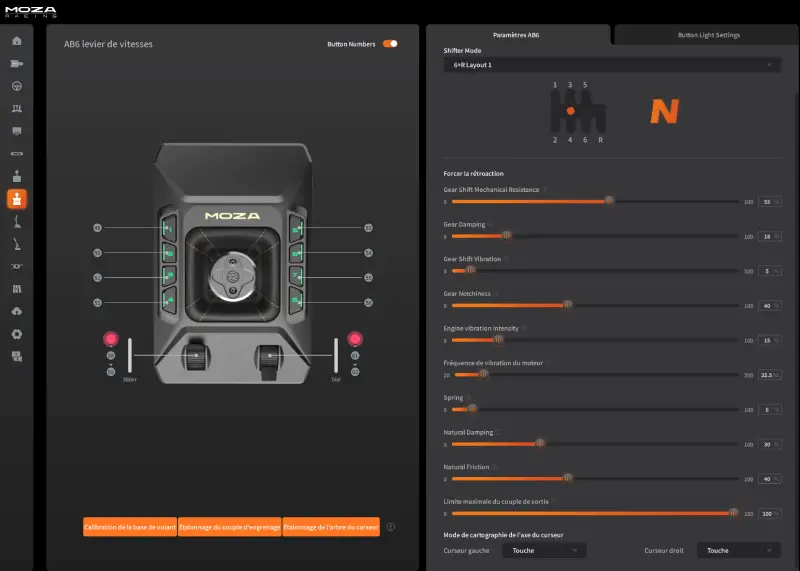Open the Curseur gauche dropdown

(544, 551)
